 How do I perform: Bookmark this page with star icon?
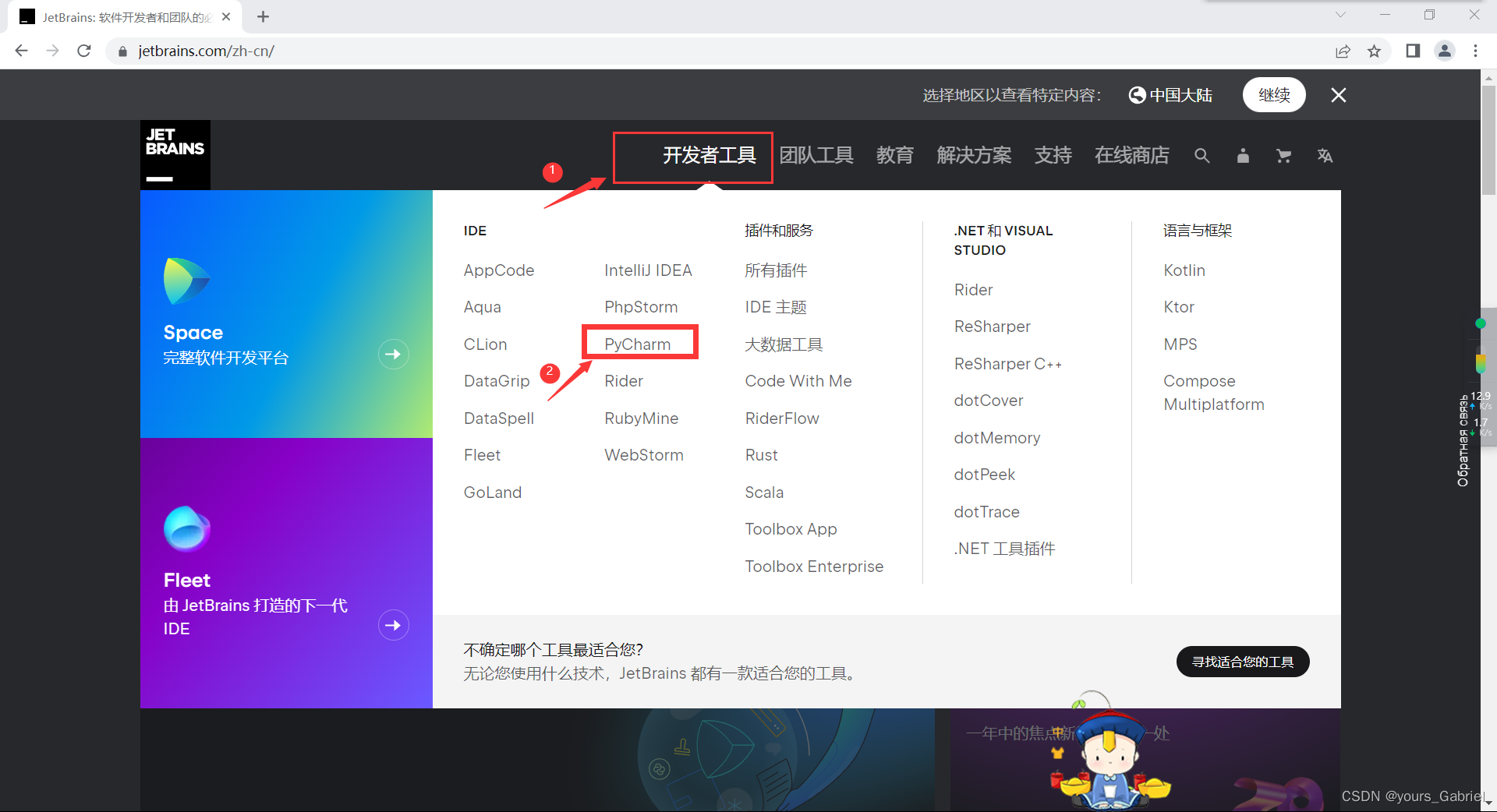pos(1374,51)
